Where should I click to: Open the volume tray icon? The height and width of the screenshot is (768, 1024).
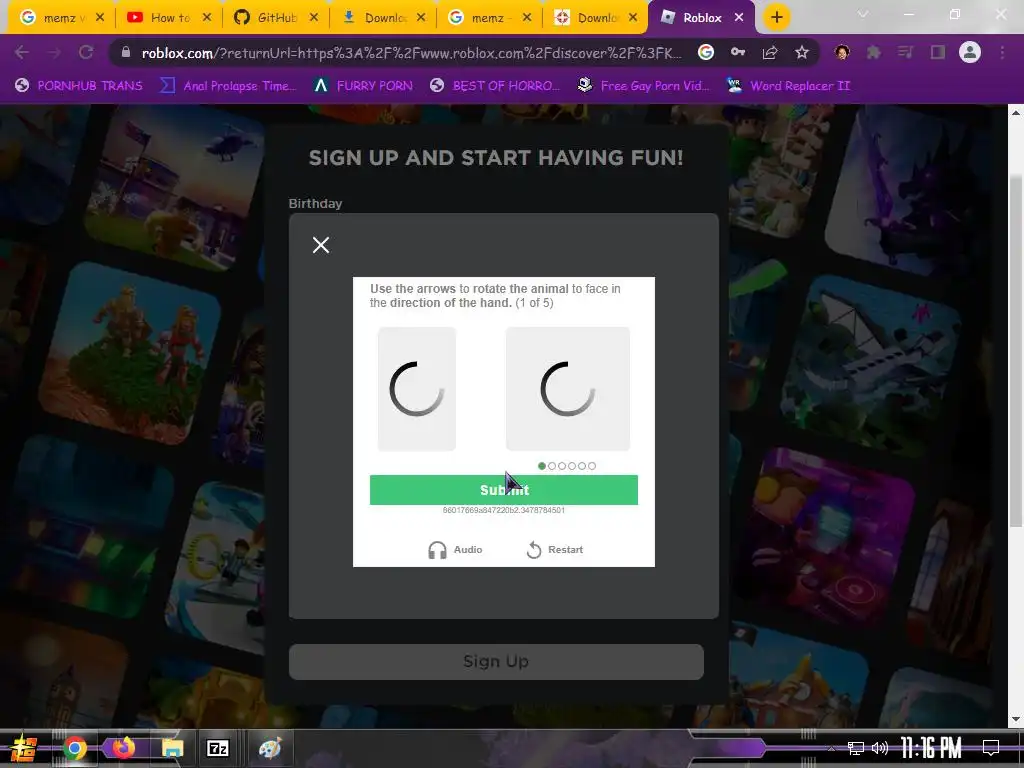(x=880, y=748)
